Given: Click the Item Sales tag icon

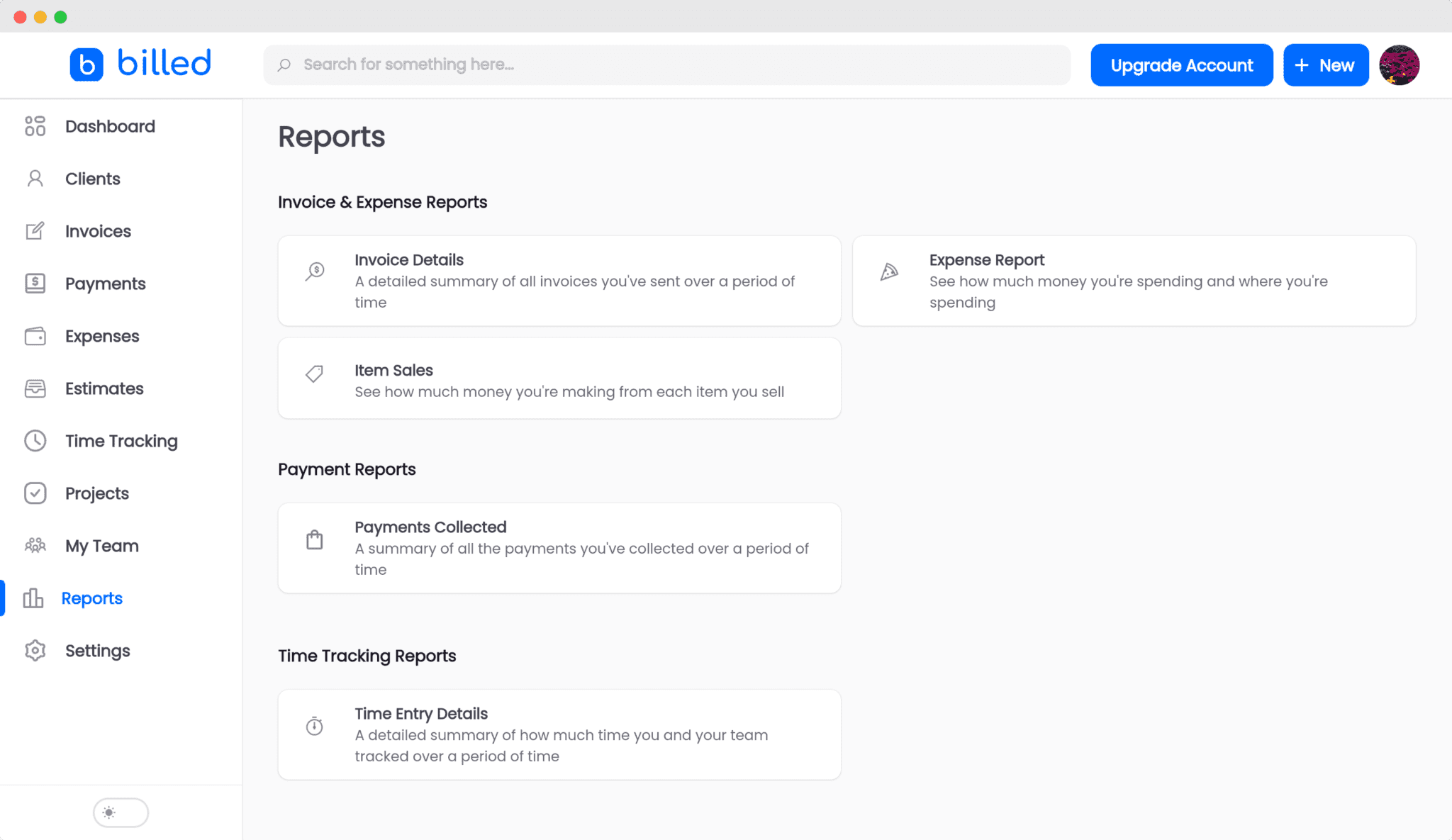Looking at the screenshot, I should 314,374.
